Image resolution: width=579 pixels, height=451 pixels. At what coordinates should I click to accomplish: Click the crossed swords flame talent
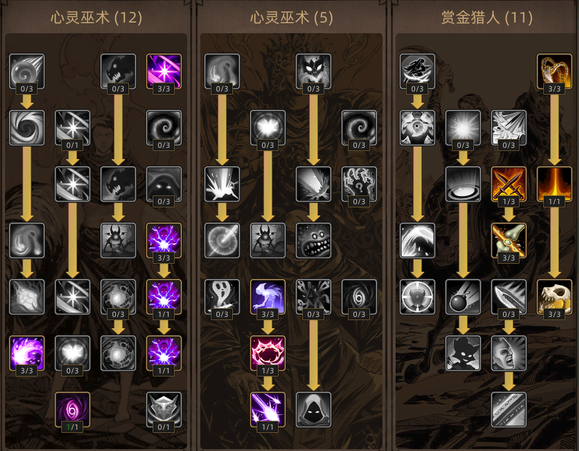click(x=508, y=184)
